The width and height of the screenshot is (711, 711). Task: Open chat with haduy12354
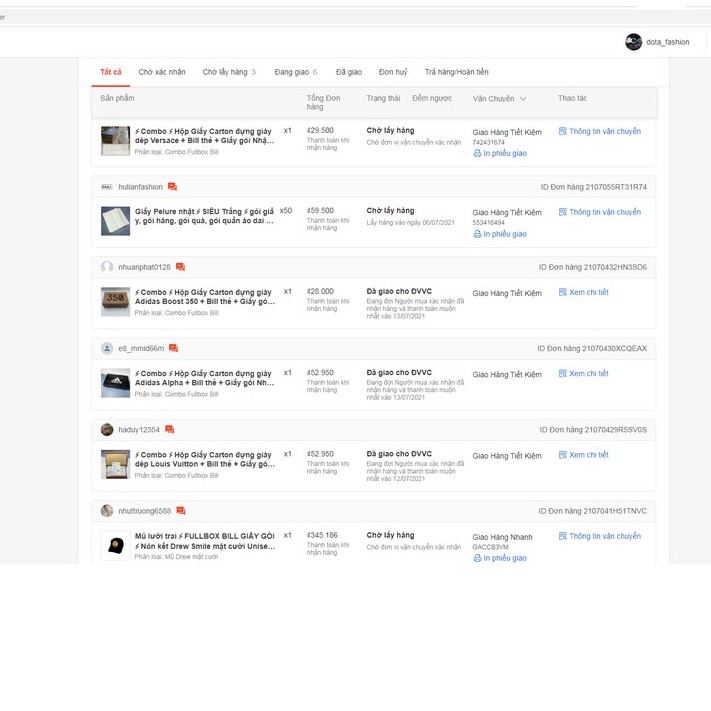pos(169,430)
